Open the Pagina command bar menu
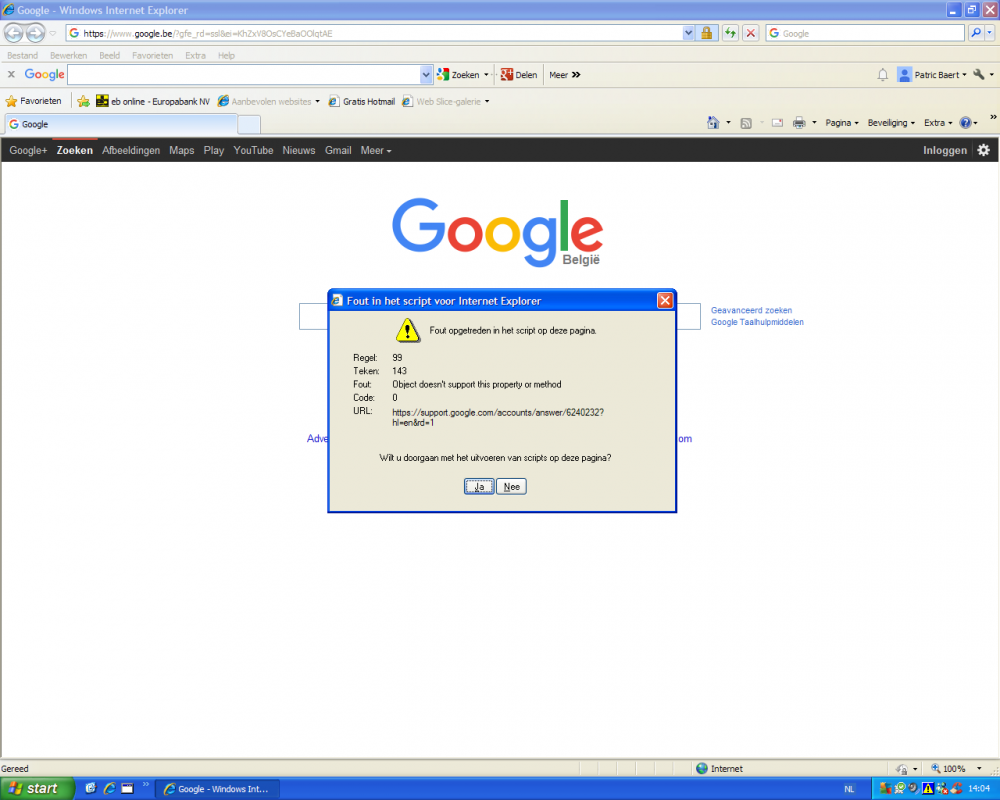 (x=842, y=122)
